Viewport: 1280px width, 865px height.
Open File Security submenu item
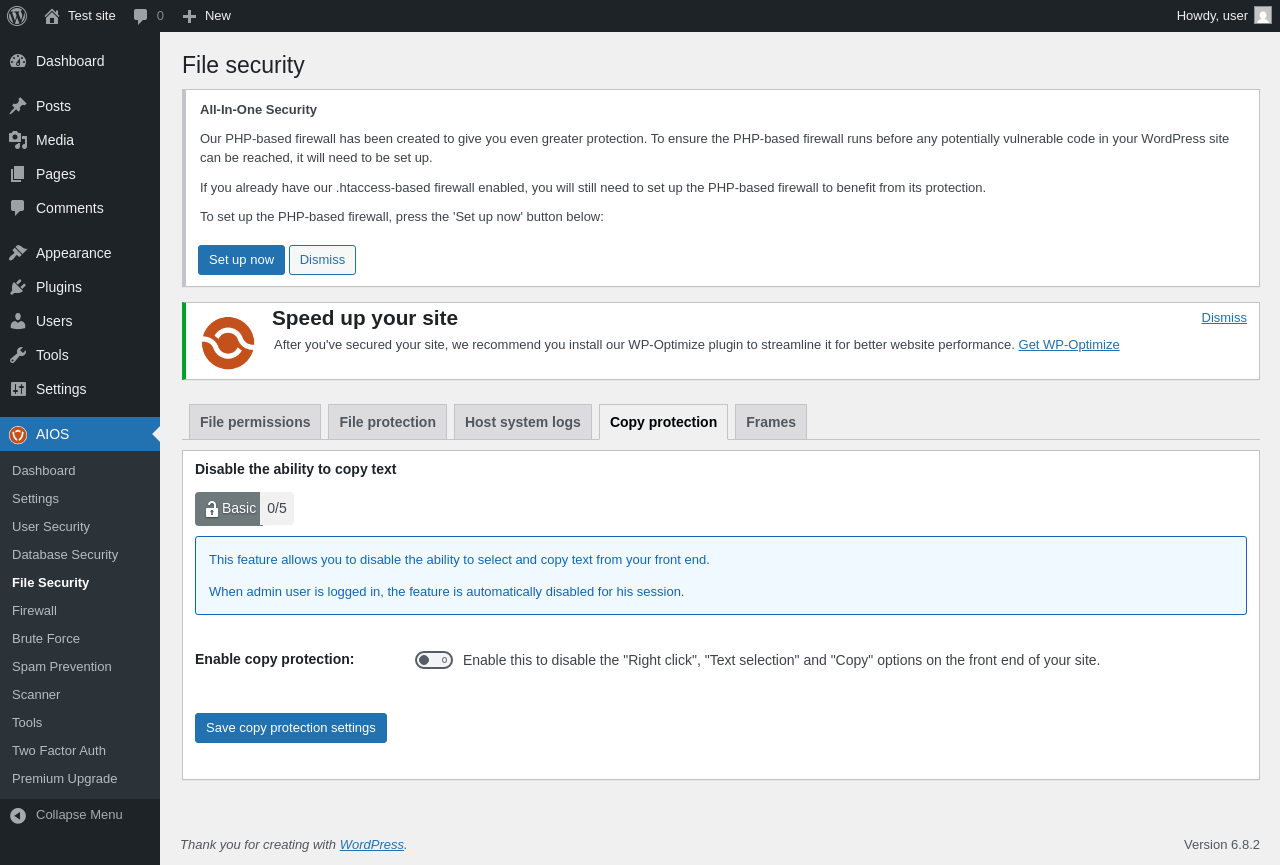pos(80,582)
